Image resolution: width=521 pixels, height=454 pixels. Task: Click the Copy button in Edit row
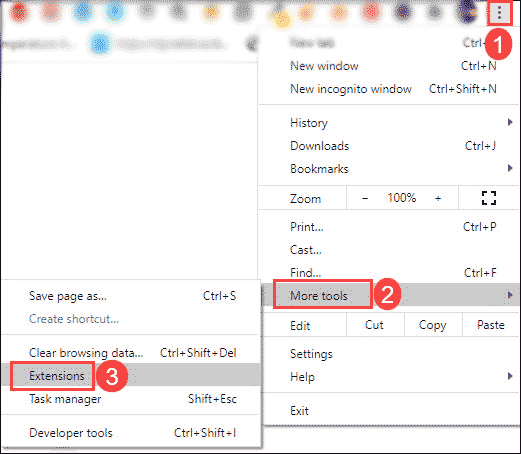coord(433,325)
